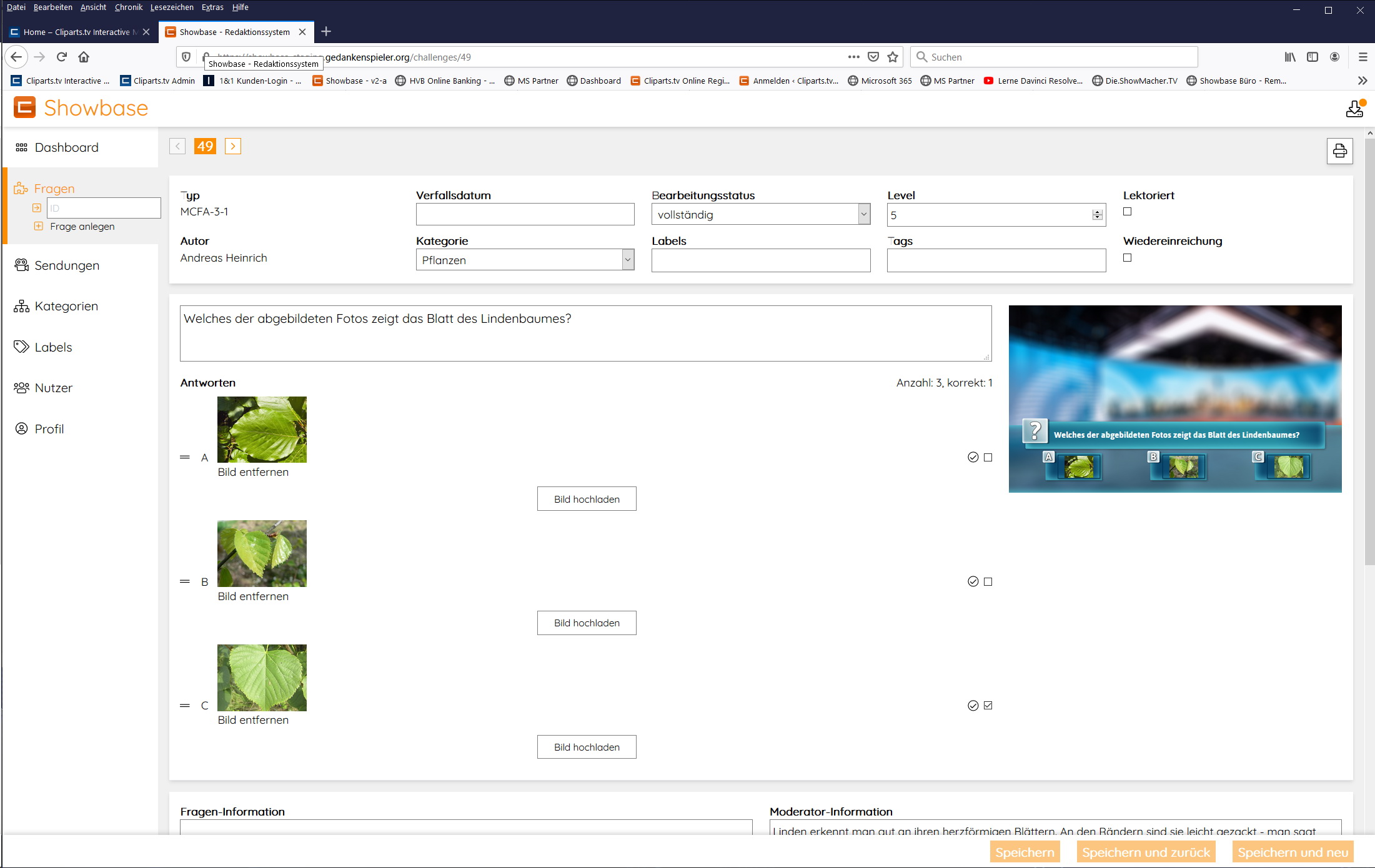Uncheck the correct-answer box for answer C

pyautogui.click(x=987, y=705)
